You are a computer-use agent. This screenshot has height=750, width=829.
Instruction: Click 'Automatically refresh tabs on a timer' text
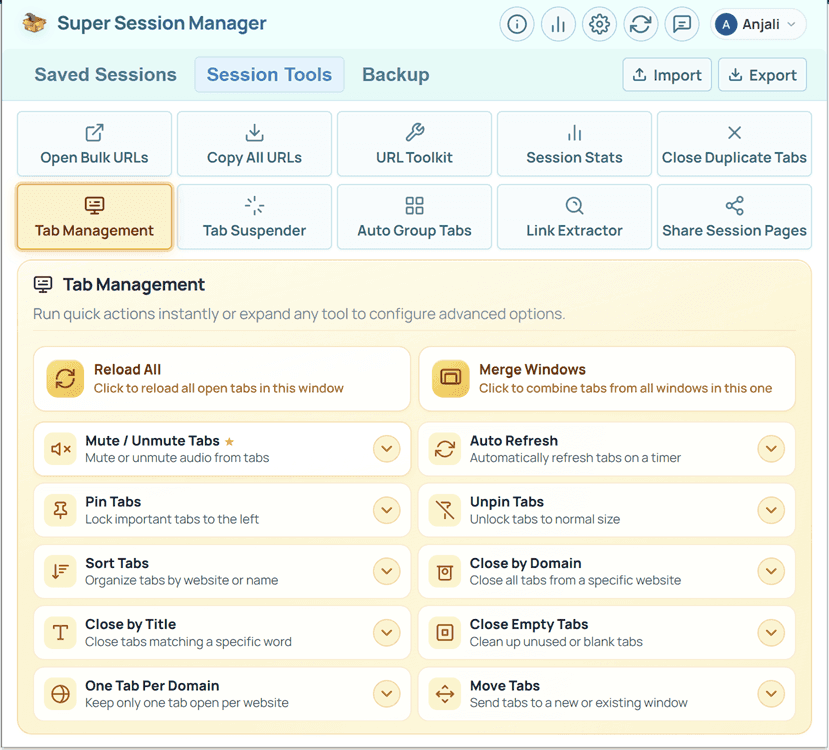(575, 458)
